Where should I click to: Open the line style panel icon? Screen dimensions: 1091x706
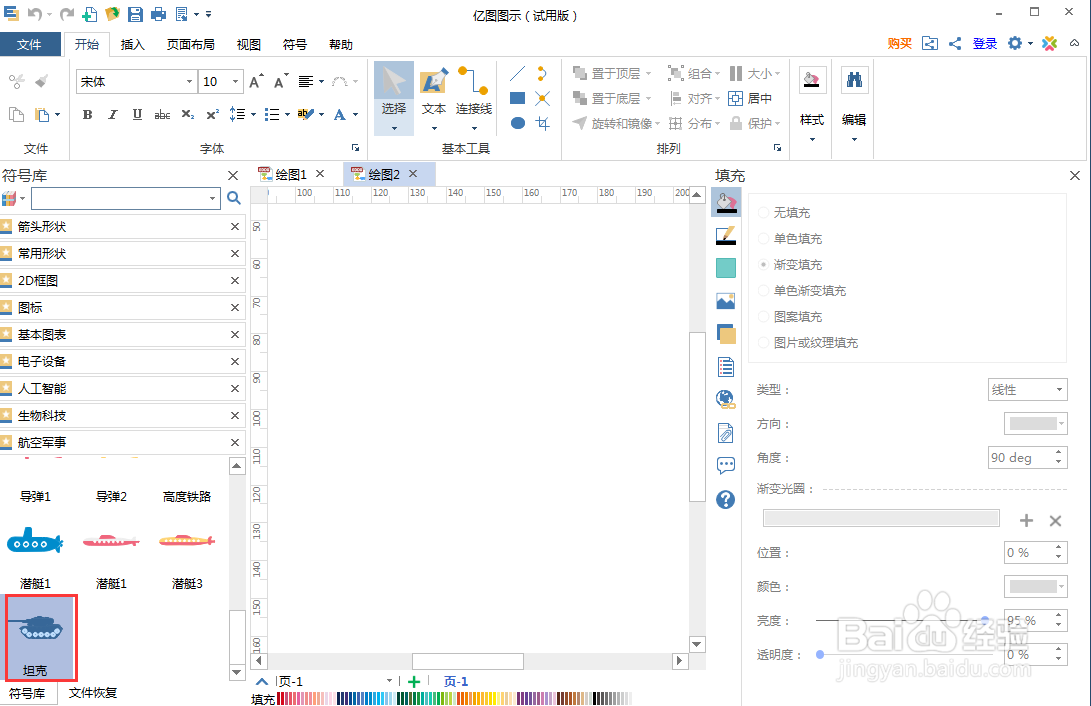pos(726,236)
